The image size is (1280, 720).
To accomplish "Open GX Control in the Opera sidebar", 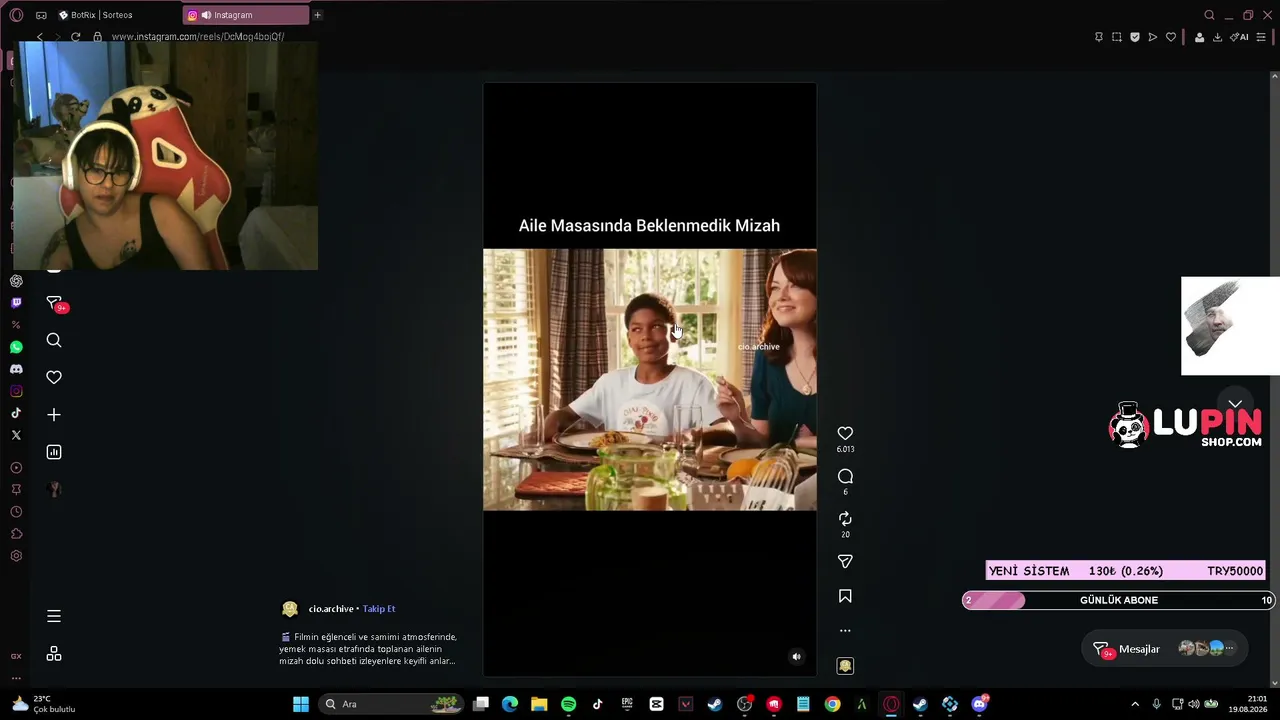I will (16, 656).
